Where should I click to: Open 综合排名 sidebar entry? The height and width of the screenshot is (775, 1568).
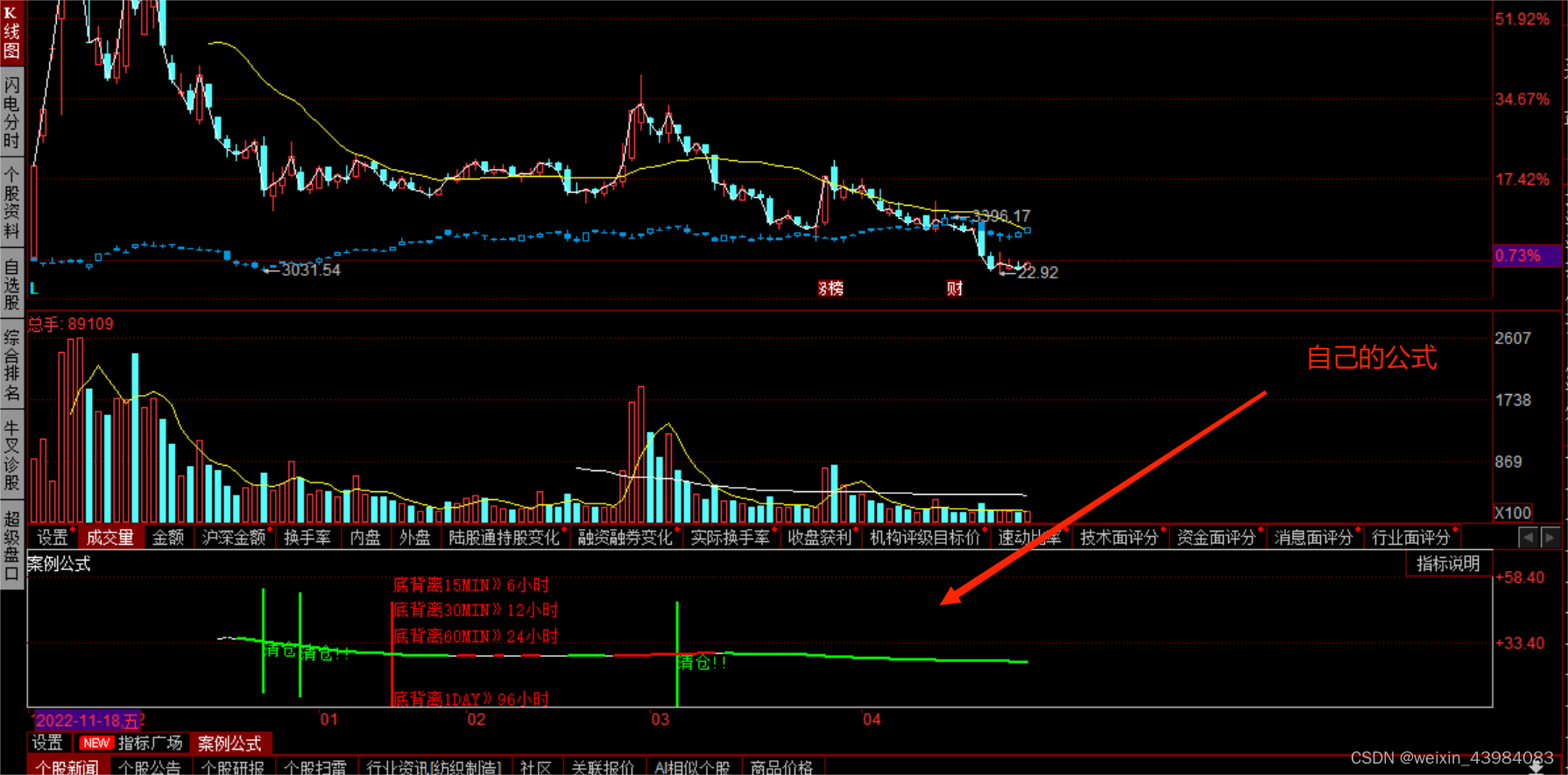pyautogui.click(x=11, y=365)
